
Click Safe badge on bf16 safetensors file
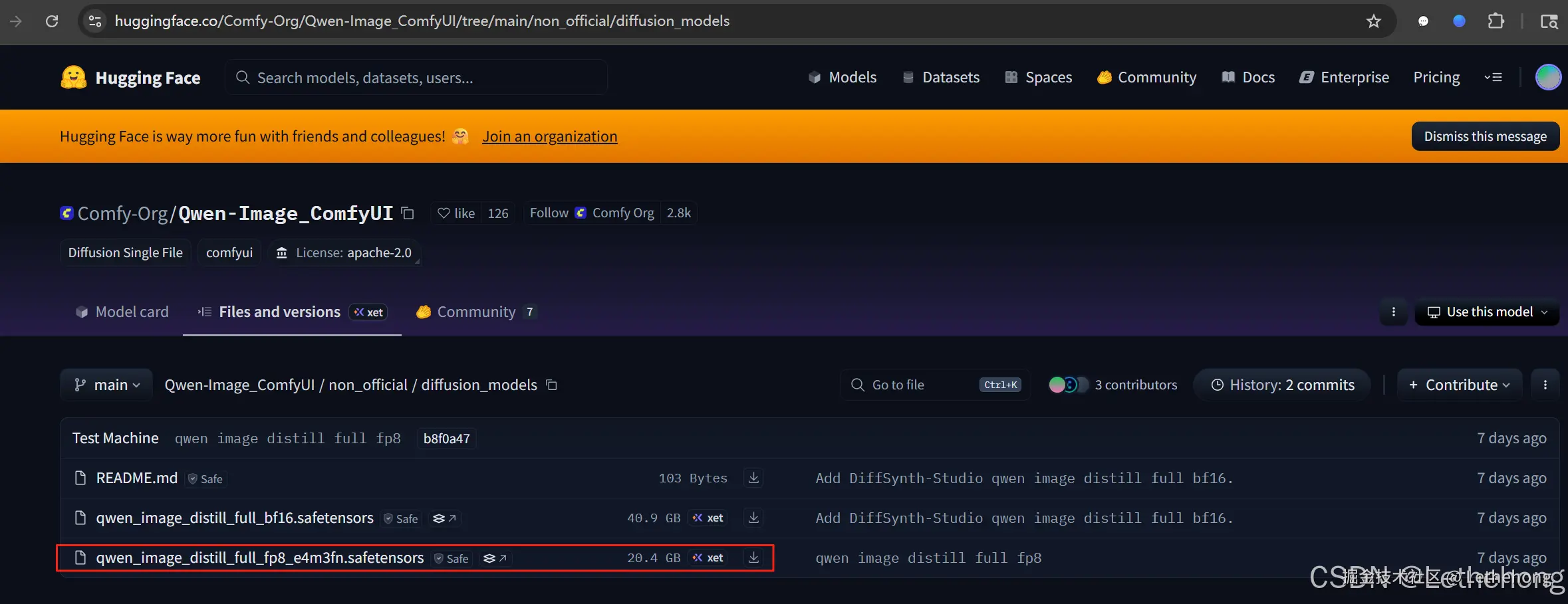point(401,518)
